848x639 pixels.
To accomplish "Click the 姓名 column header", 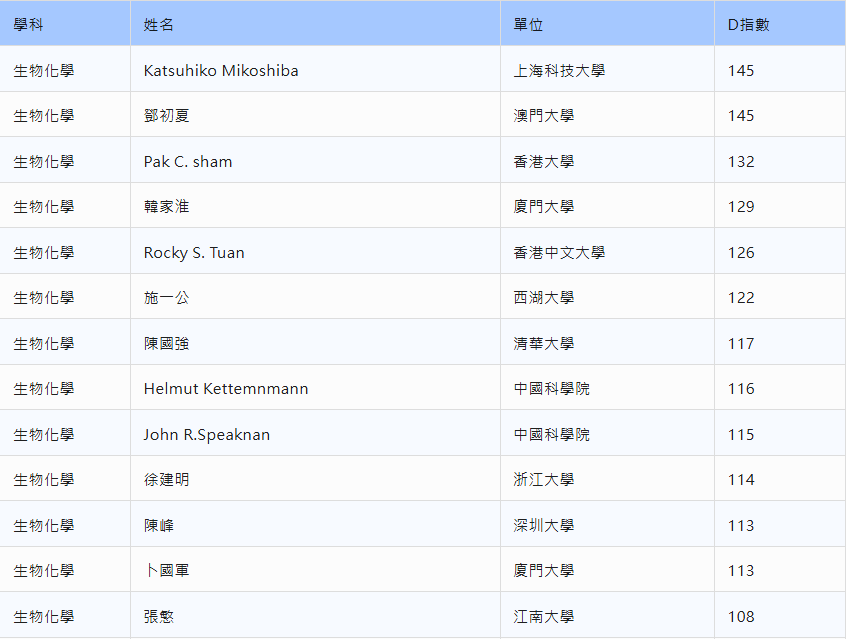I will click(x=159, y=25).
